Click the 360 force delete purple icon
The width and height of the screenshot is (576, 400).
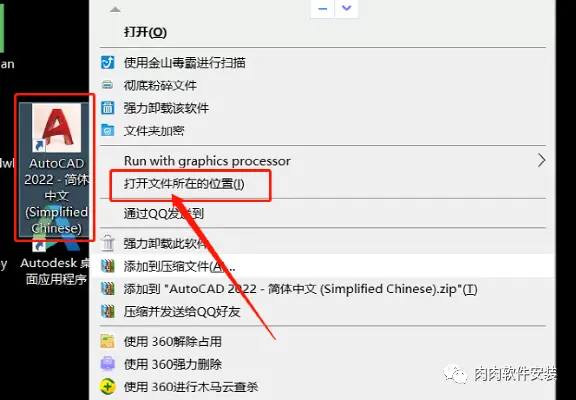108,364
